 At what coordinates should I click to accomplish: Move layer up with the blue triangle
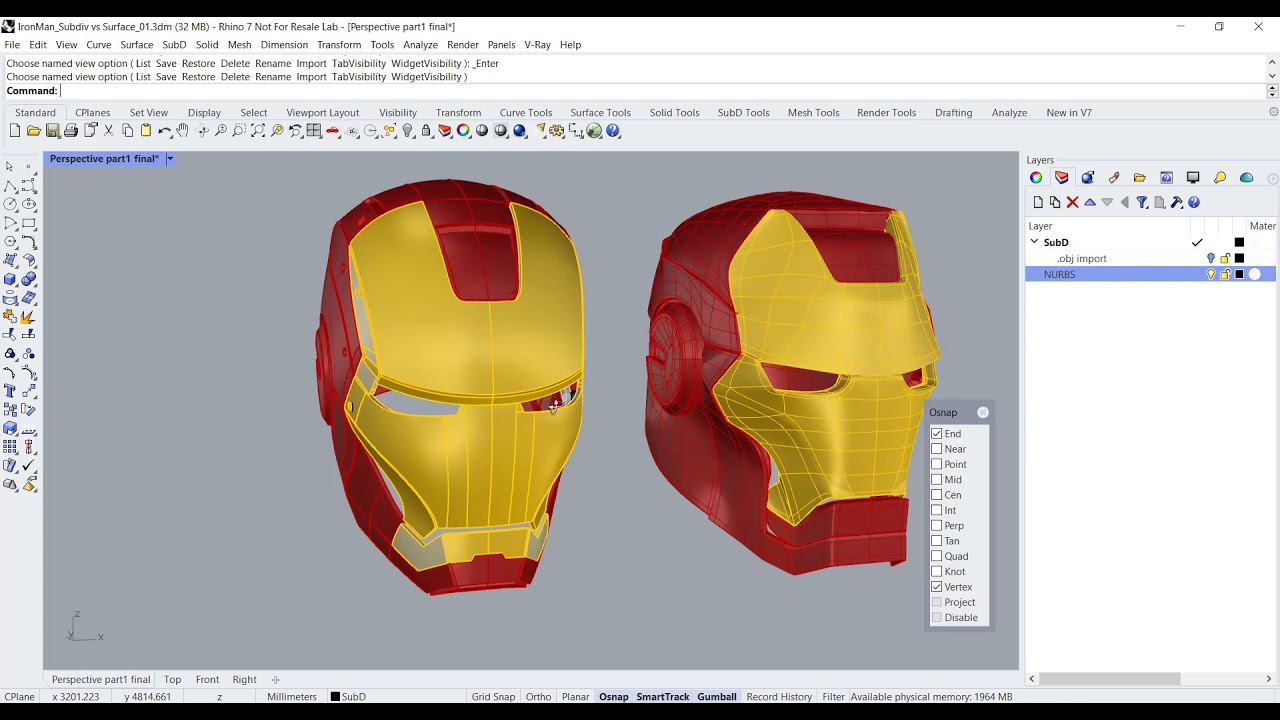tap(1090, 202)
